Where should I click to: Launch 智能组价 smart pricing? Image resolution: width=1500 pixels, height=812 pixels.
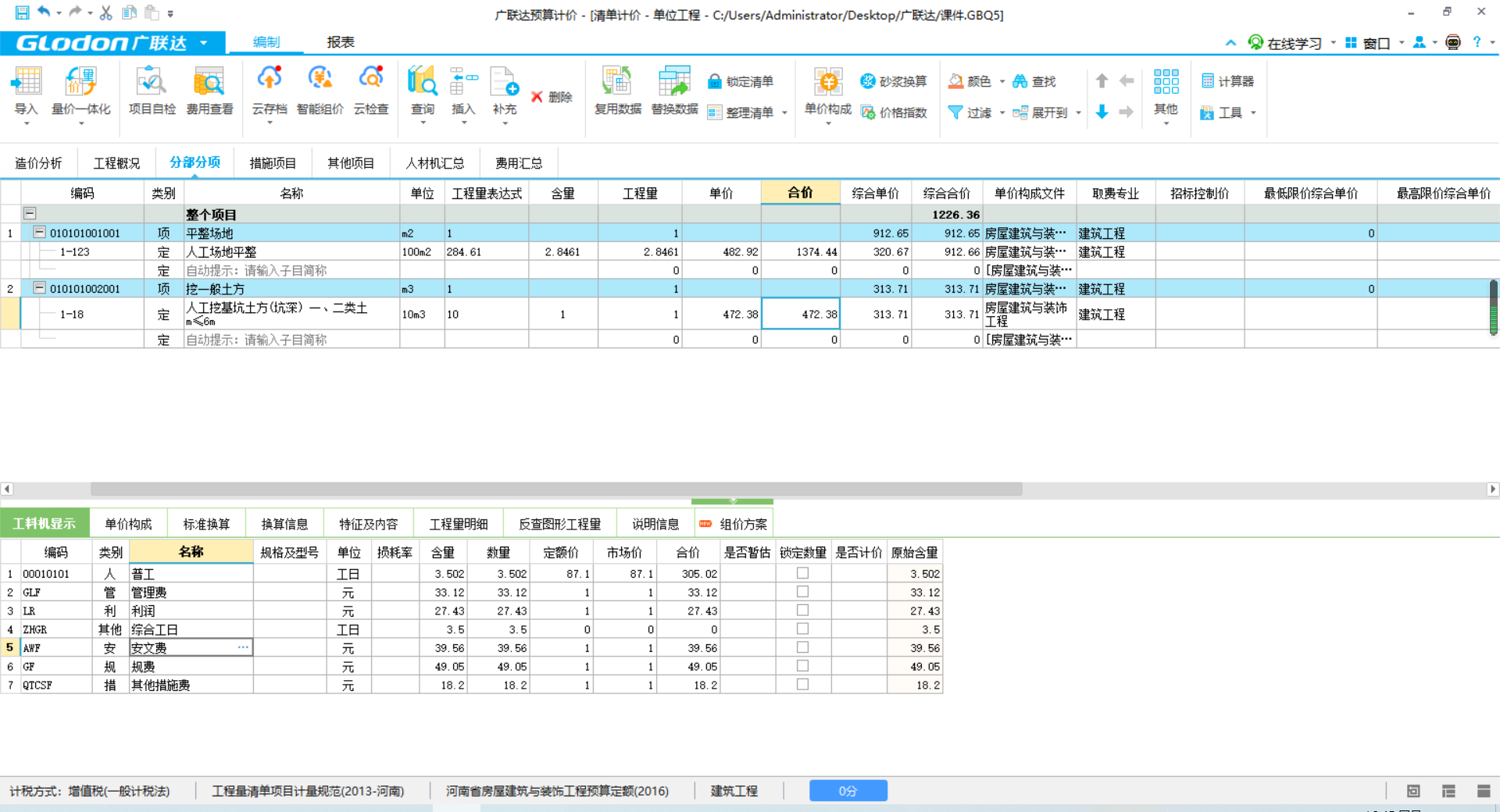(320, 92)
